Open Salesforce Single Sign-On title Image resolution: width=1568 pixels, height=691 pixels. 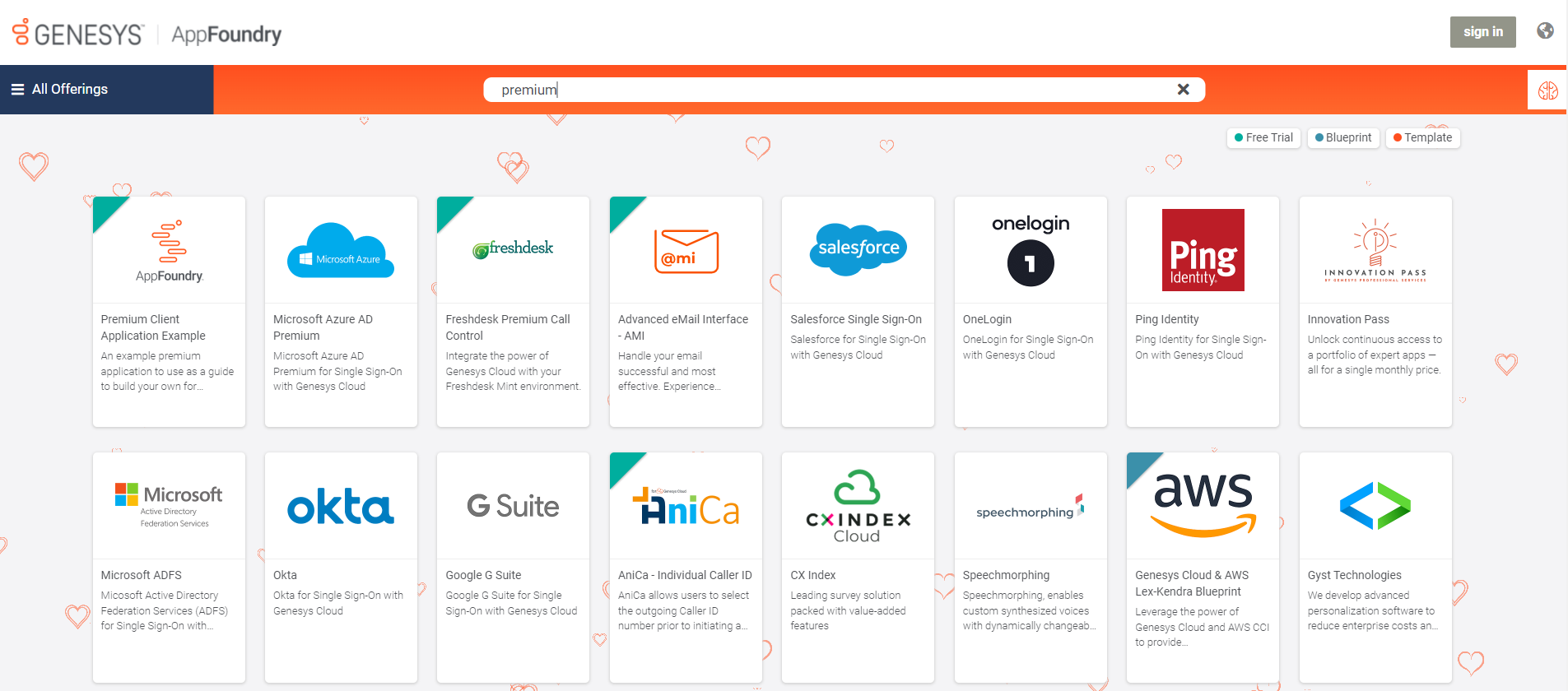[x=856, y=319]
